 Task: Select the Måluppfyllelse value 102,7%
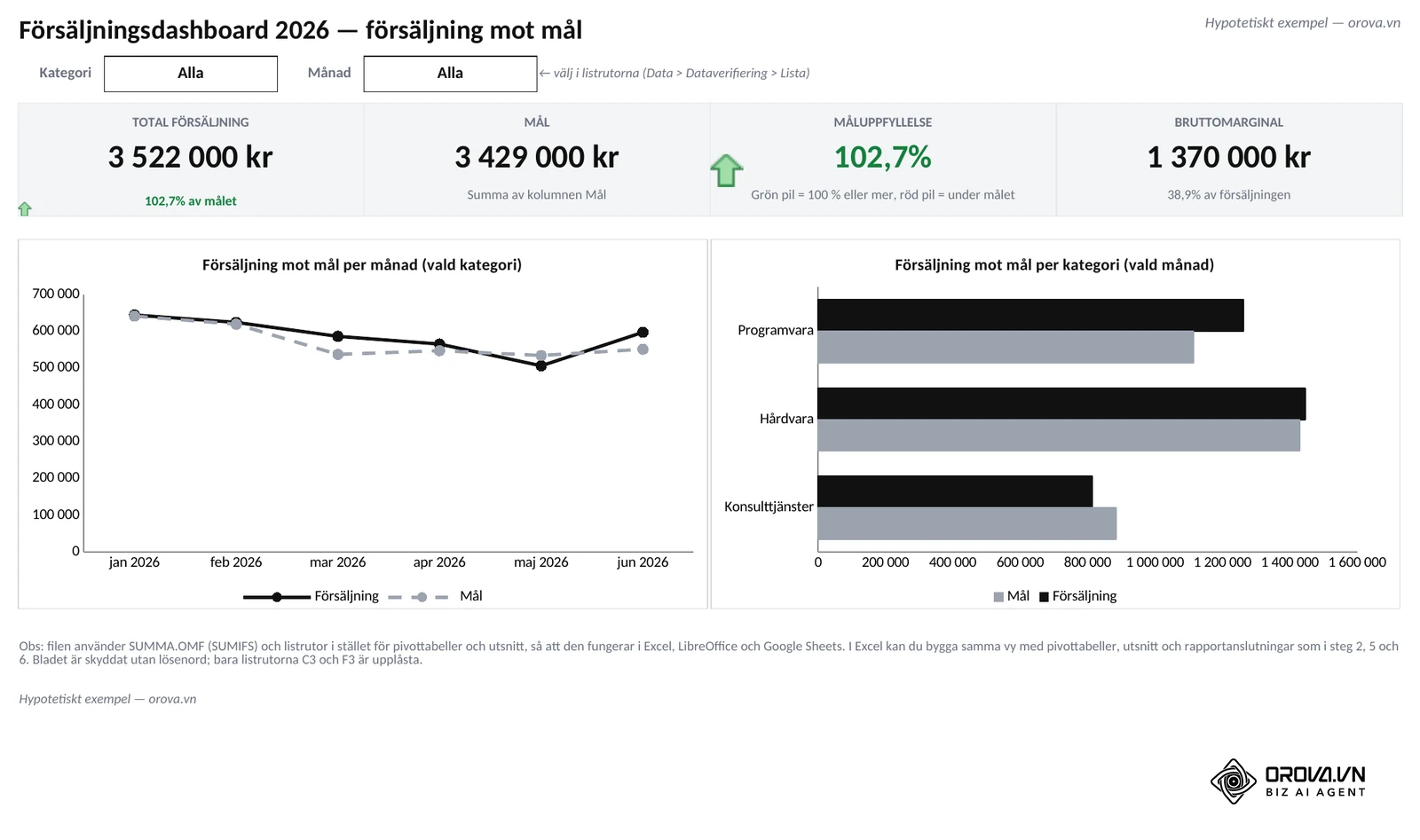tap(883, 157)
